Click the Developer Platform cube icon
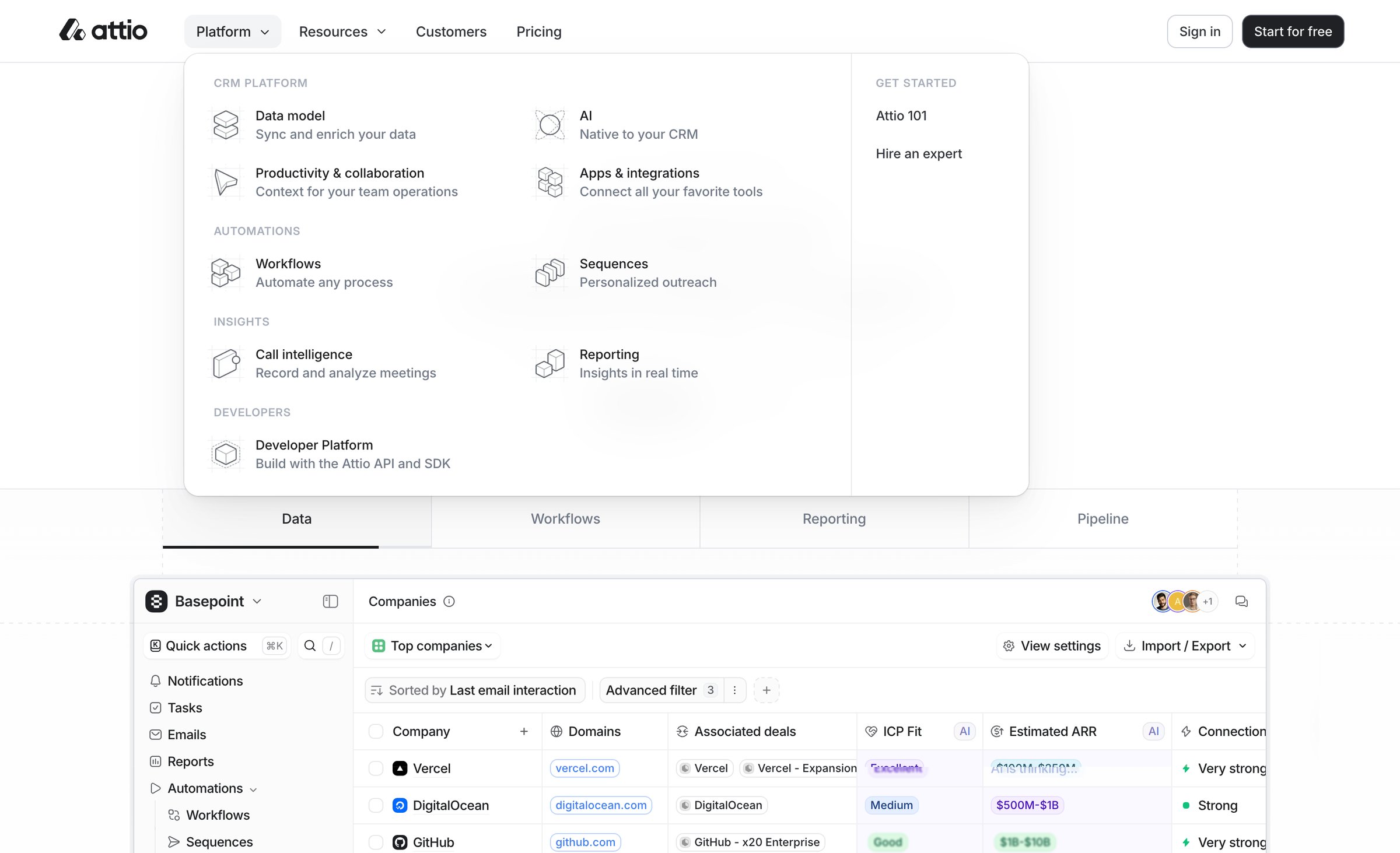Viewport: 1400px width, 853px height. click(x=226, y=454)
